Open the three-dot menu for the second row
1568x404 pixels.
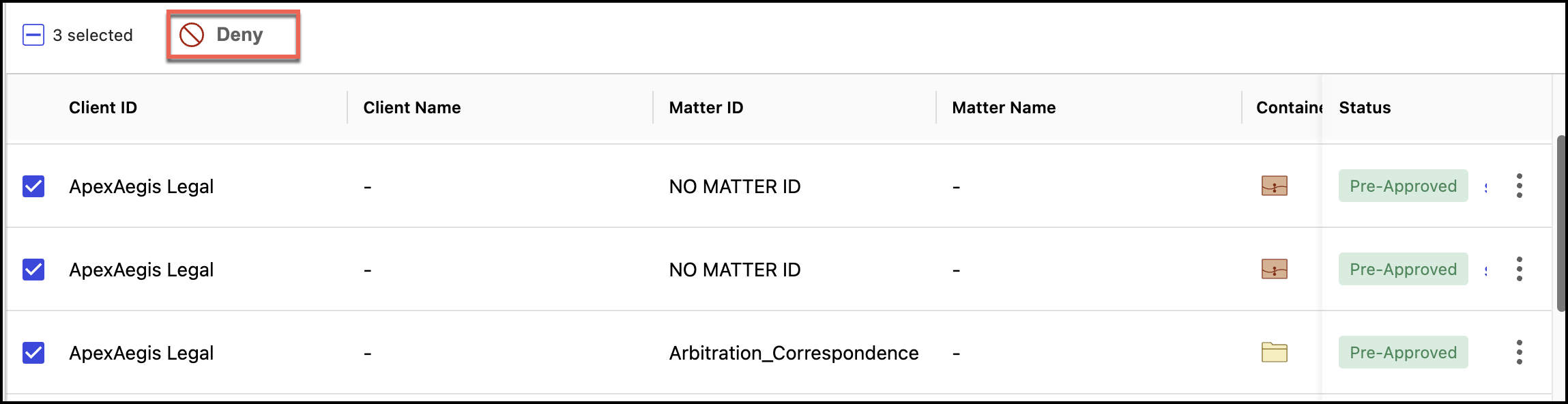[x=1519, y=269]
